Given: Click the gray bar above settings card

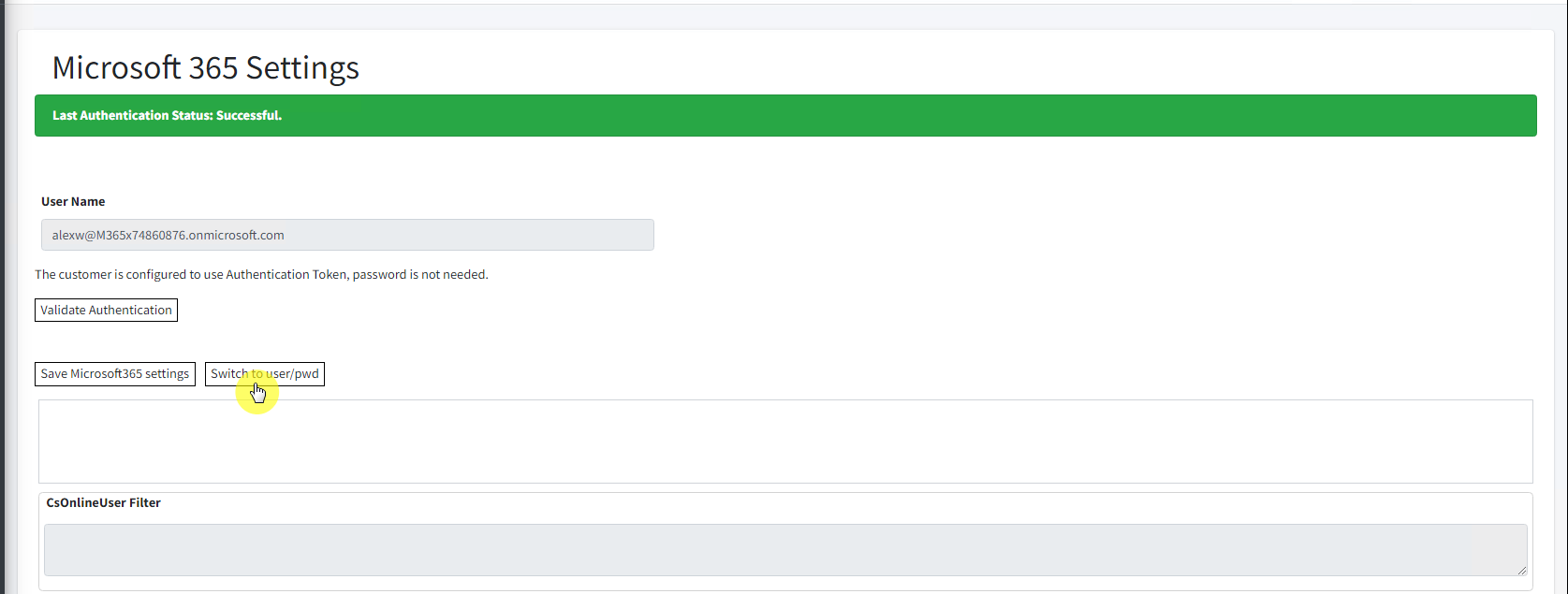Looking at the screenshot, I should coord(784,16).
